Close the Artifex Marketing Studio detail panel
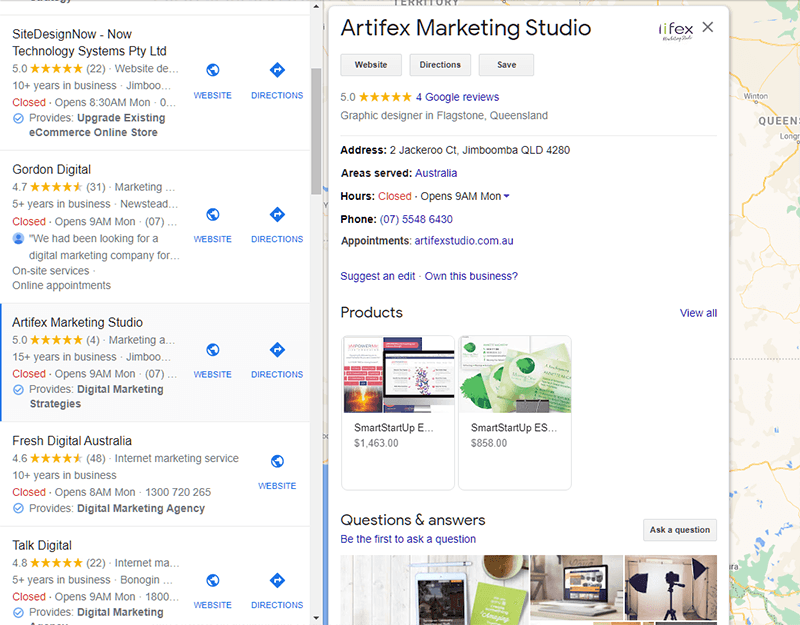This screenshot has width=800, height=625. click(708, 27)
